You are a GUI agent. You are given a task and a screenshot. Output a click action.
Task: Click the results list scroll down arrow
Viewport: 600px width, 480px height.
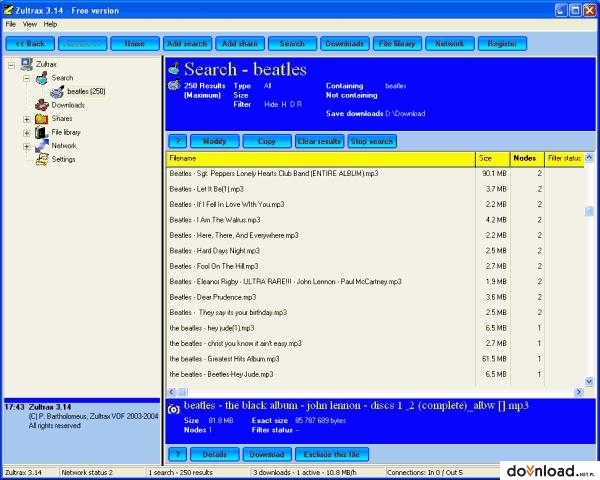(x=589, y=381)
